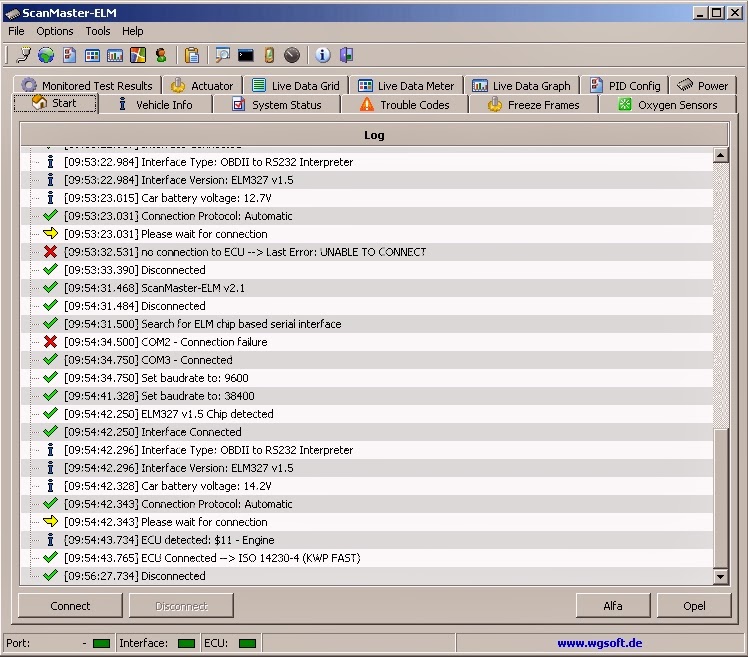Image resolution: width=748 pixels, height=657 pixels.
Task: Click the checklist document toolbar icon
Action: pos(70,55)
